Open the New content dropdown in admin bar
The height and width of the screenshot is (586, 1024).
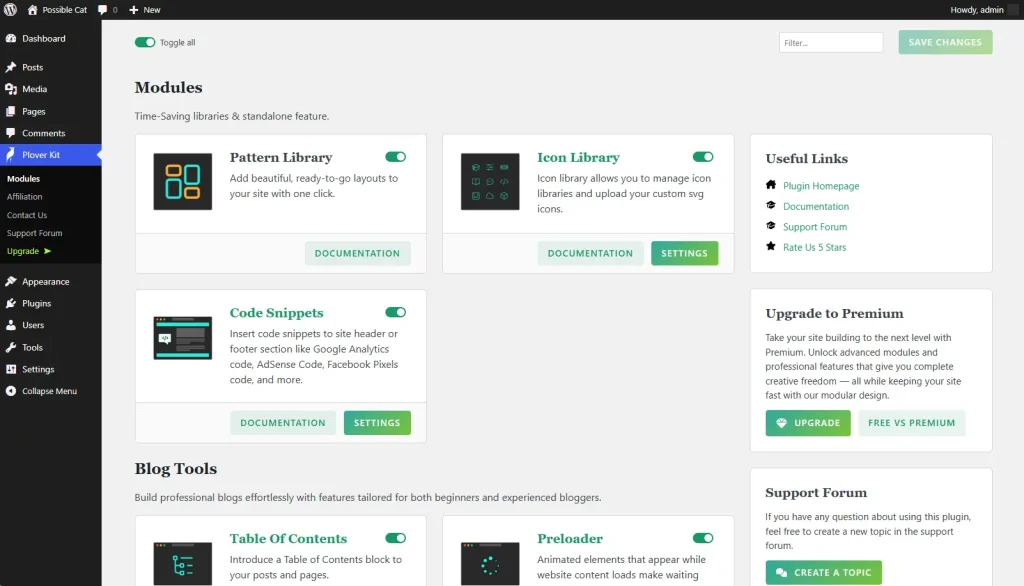click(x=145, y=10)
